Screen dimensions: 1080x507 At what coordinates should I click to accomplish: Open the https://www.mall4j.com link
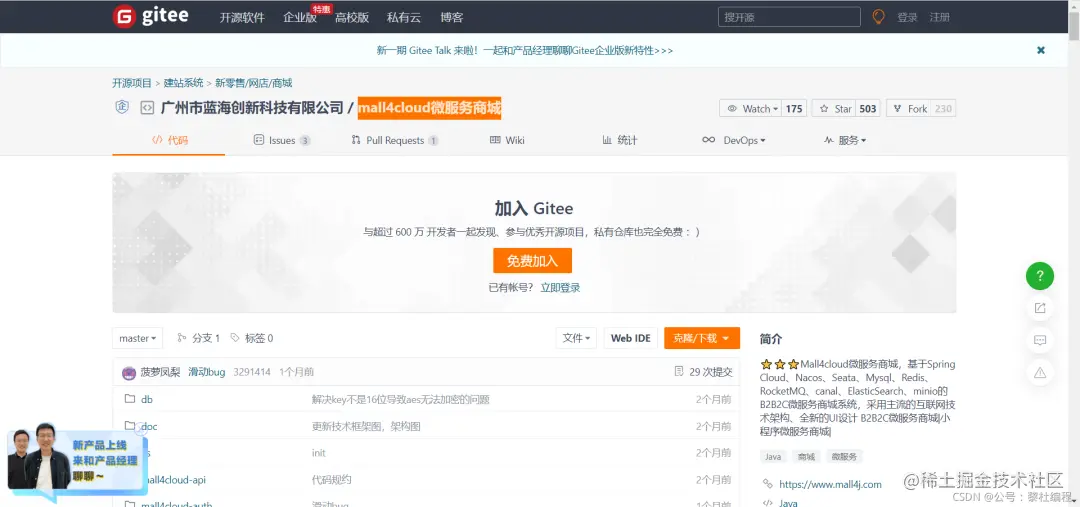(830, 484)
